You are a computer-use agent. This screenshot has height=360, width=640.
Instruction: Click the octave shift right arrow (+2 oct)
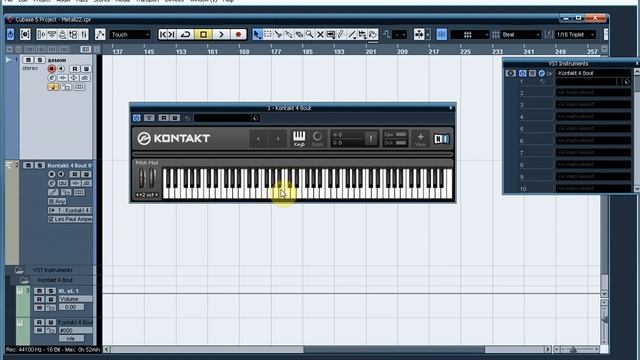(157, 195)
